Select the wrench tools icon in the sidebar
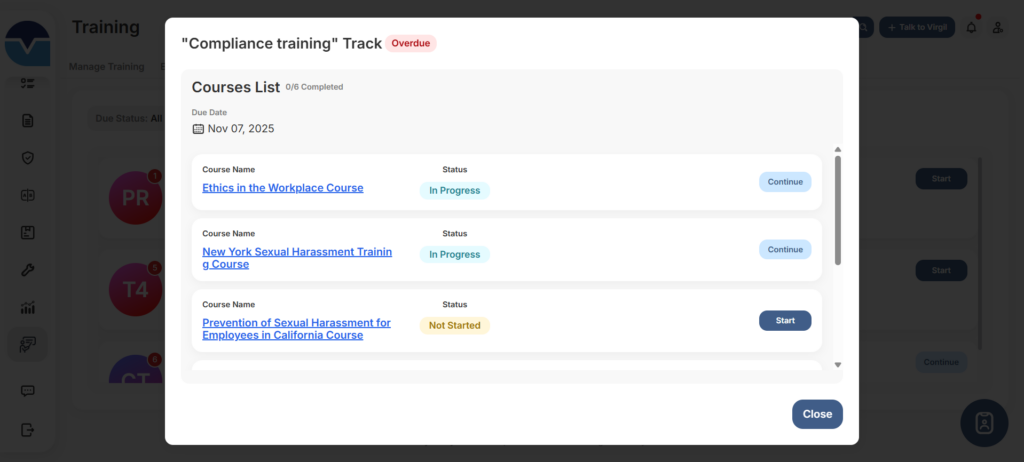 point(28,270)
